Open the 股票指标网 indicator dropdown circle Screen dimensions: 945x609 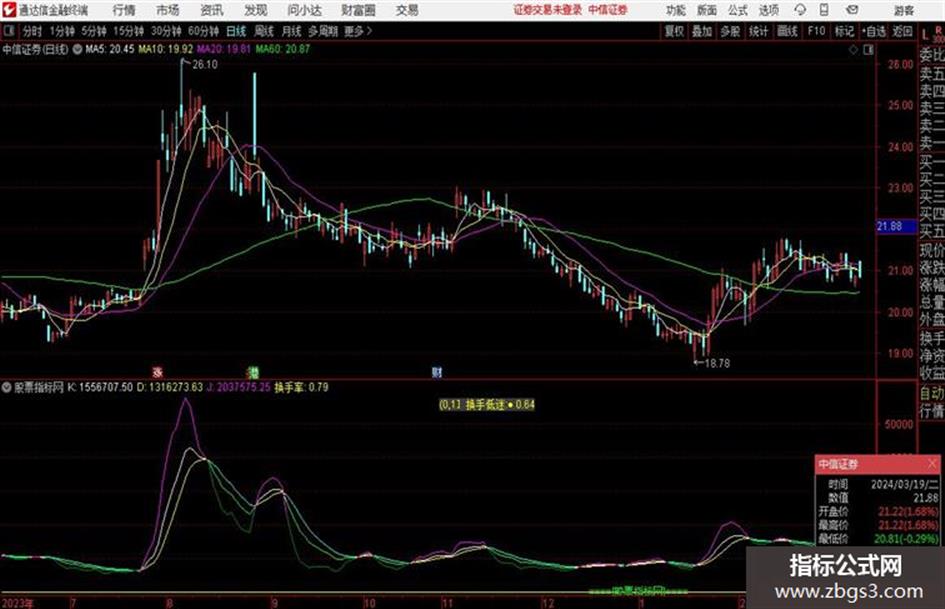(7, 387)
